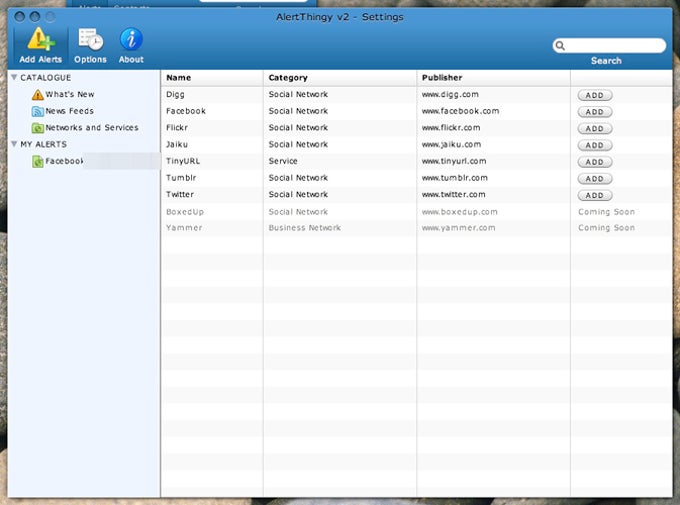The image size is (680, 505).
Task: Collapse the CATALOGUE section triangle
Action: (x=14, y=77)
